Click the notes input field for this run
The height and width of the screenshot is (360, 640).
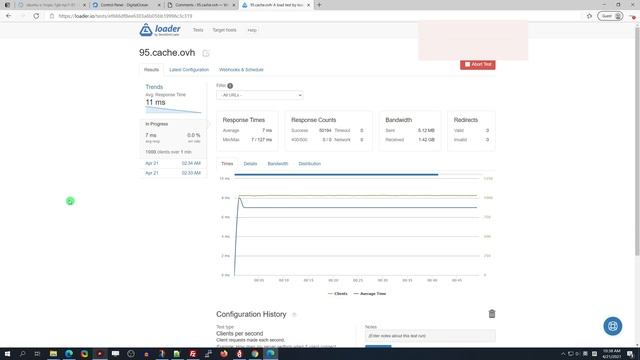point(430,336)
